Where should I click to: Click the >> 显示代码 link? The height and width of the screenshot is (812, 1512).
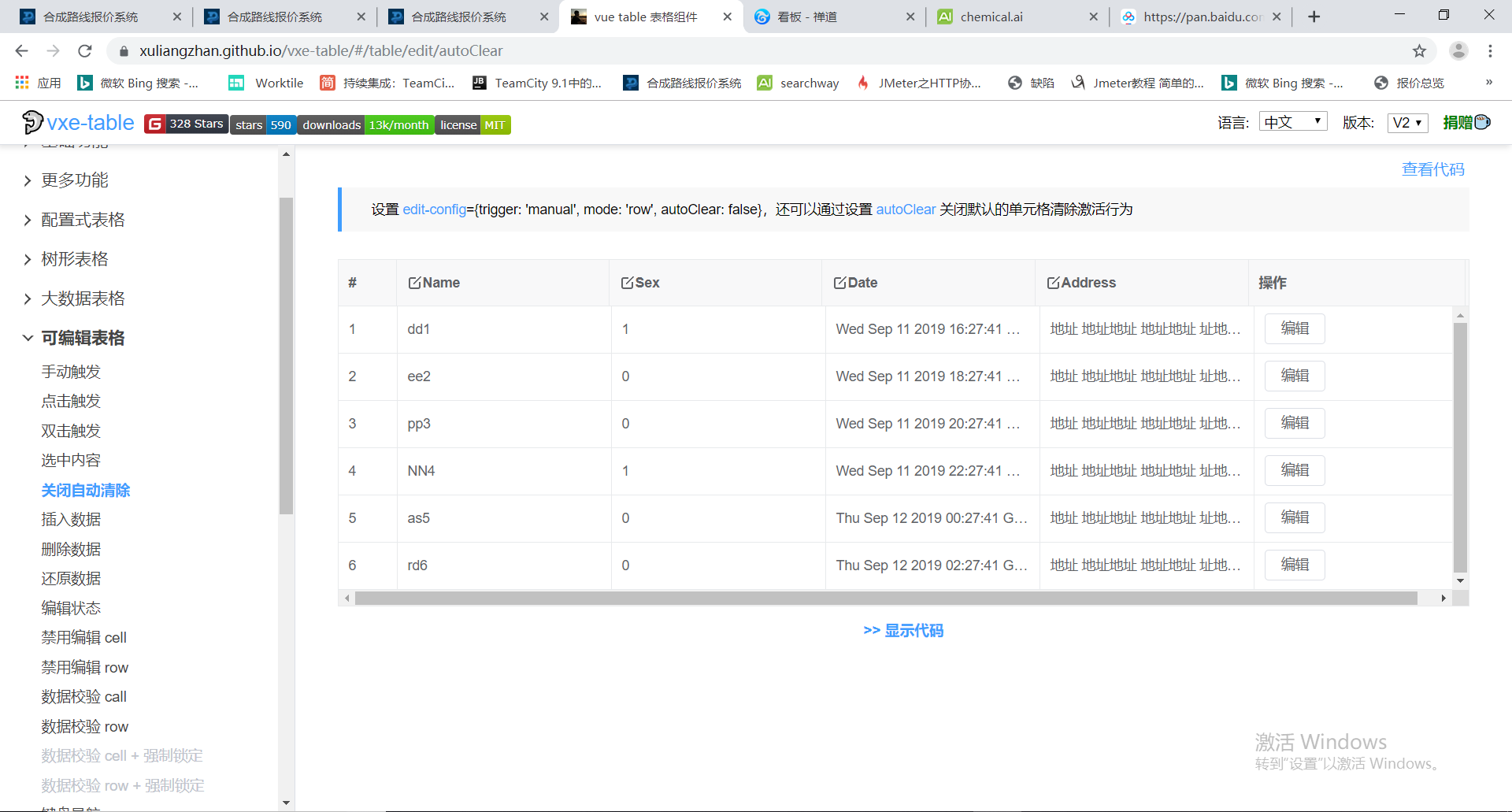pos(903,631)
